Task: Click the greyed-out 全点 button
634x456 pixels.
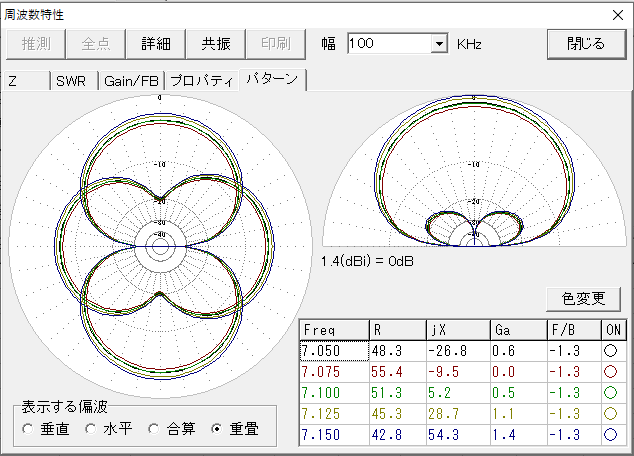Action: [x=96, y=44]
